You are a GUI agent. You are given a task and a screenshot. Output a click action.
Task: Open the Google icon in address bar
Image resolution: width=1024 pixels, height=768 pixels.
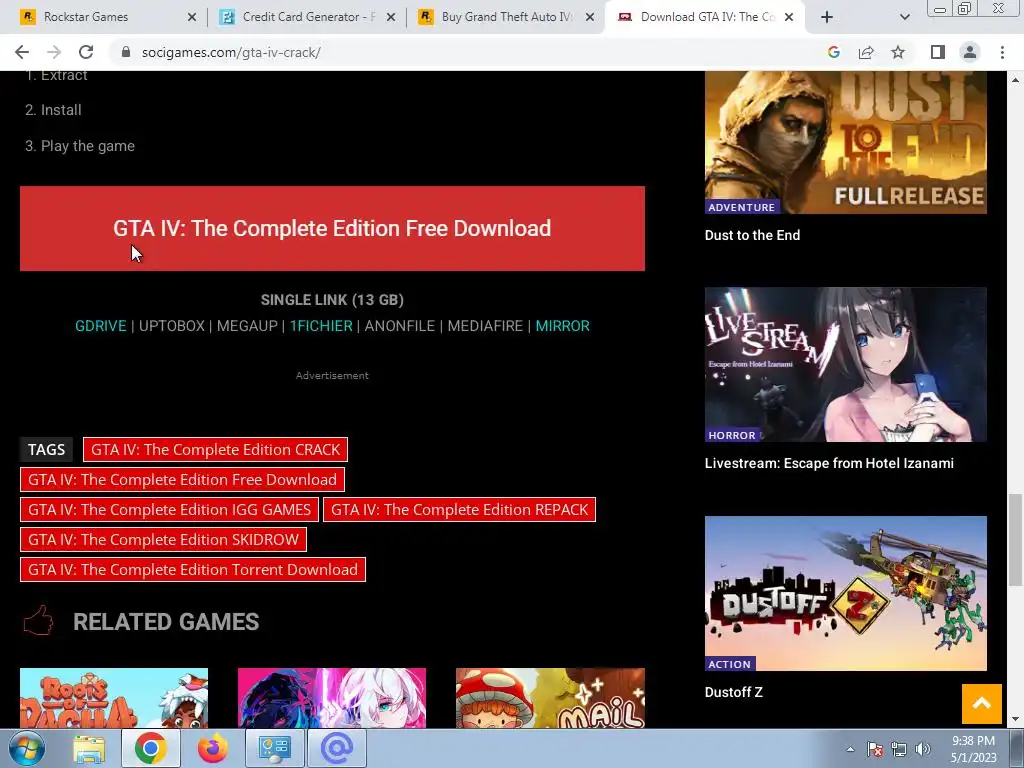click(x=833, y=52)
